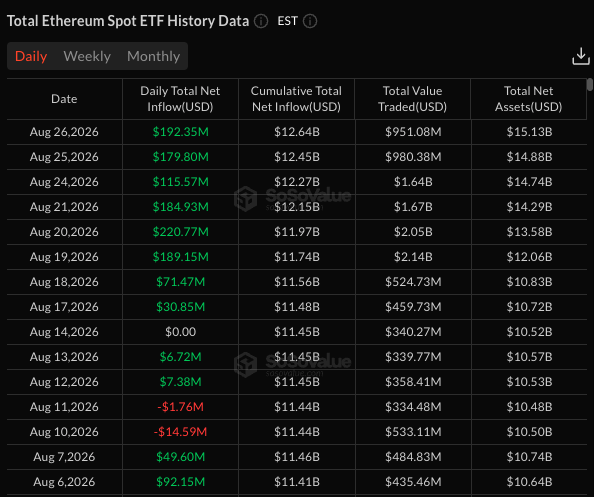This screenshot has height=497, width=594.
Task: Select the $220.77M inflow value
Action: coord(180,232)
